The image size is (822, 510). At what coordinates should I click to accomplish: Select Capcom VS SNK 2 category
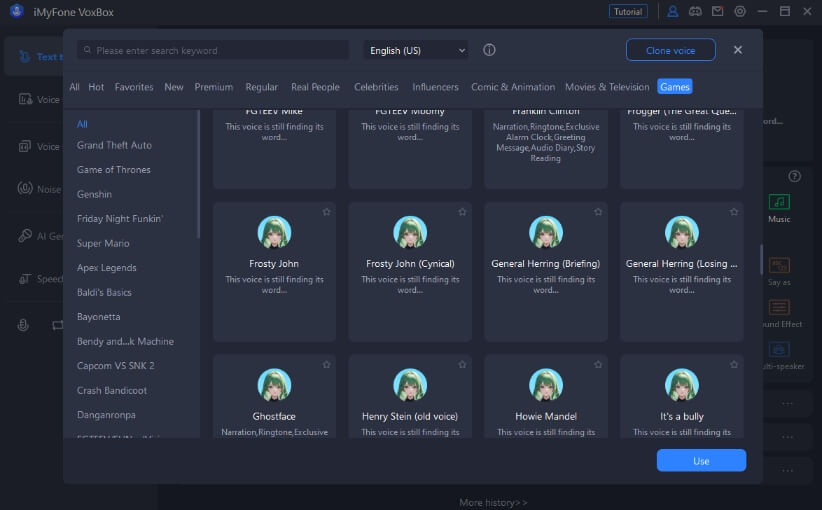[x=116, y=366]
